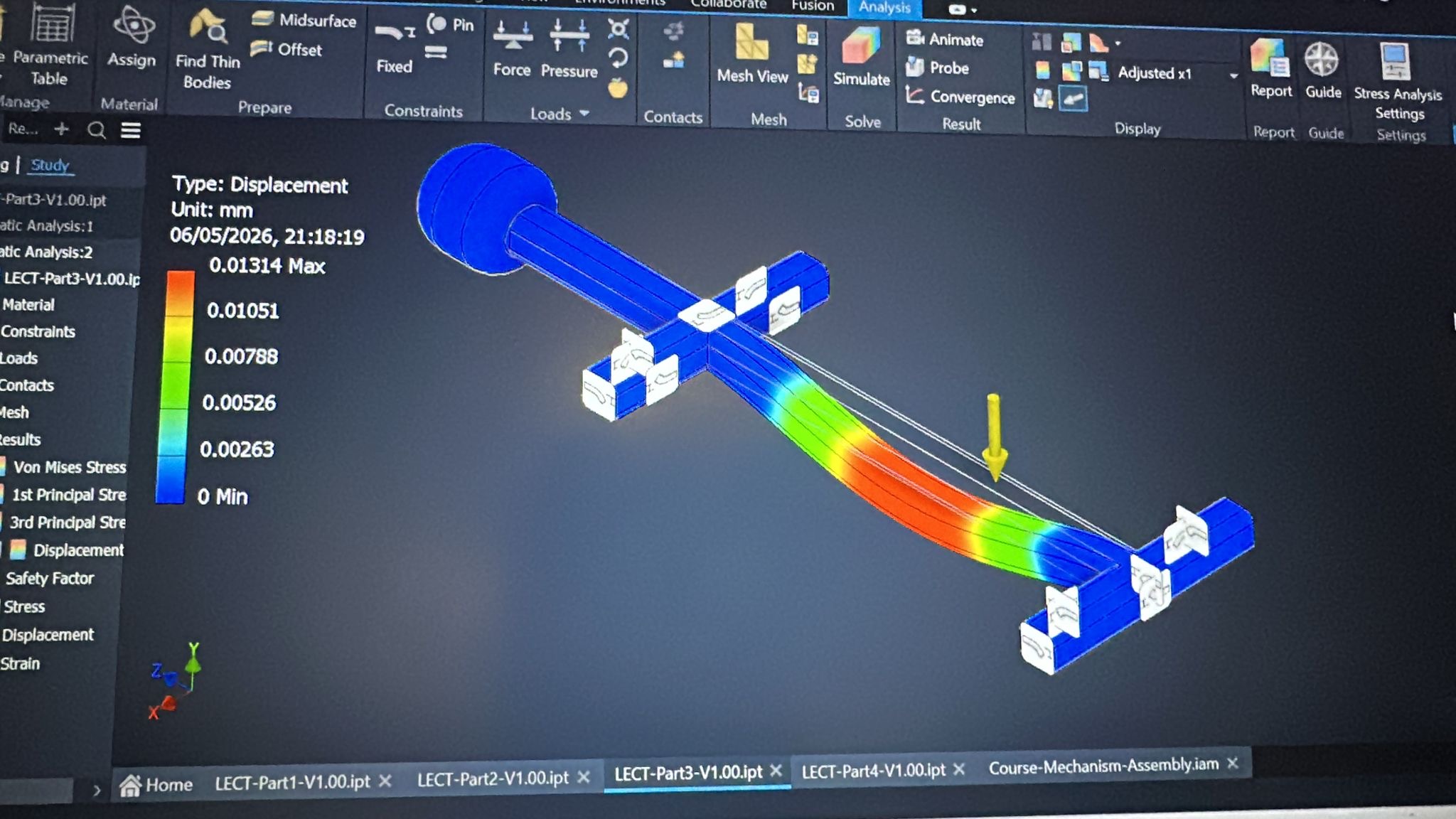Expand the Loads panel dropdown arrow
This screenshot has width=1456, height=819.
click(x=584, y=113)
